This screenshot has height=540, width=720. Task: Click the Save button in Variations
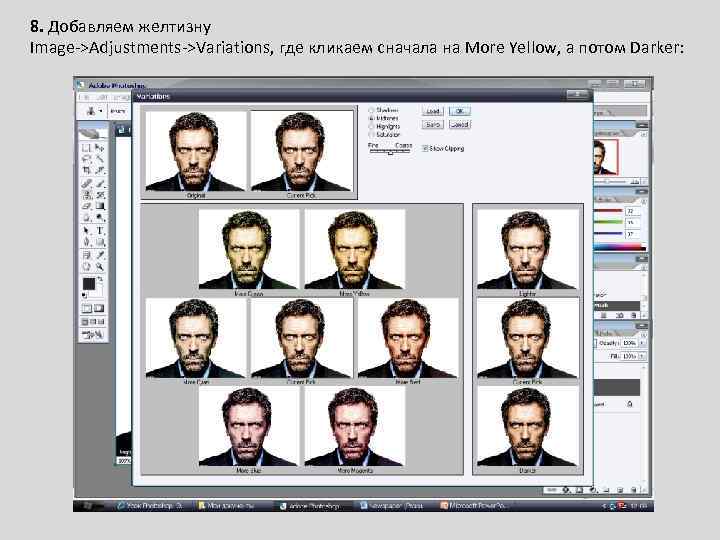(x=433, y=124)
